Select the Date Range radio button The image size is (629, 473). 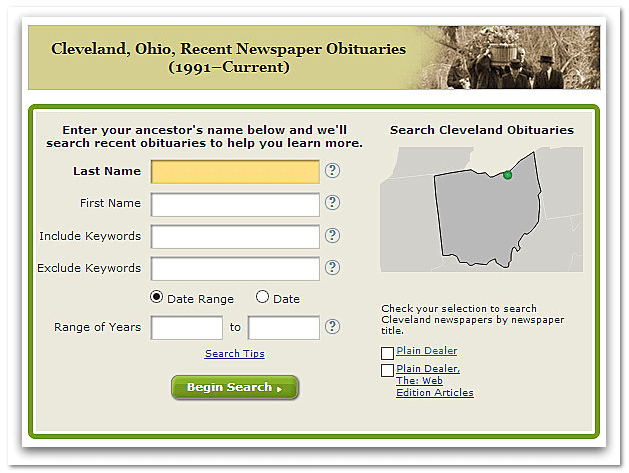(x=156, y=297)
